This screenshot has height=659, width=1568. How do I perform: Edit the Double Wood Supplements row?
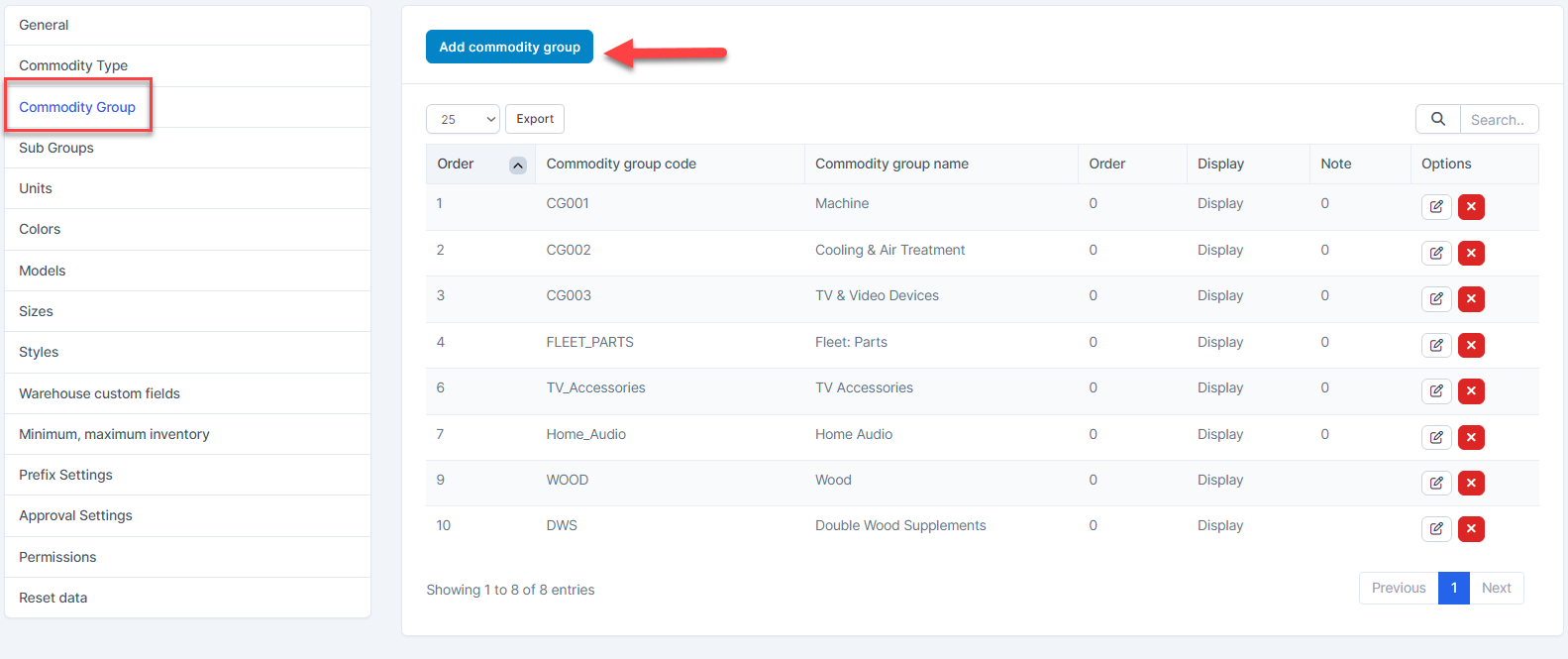pos(1436,528)
